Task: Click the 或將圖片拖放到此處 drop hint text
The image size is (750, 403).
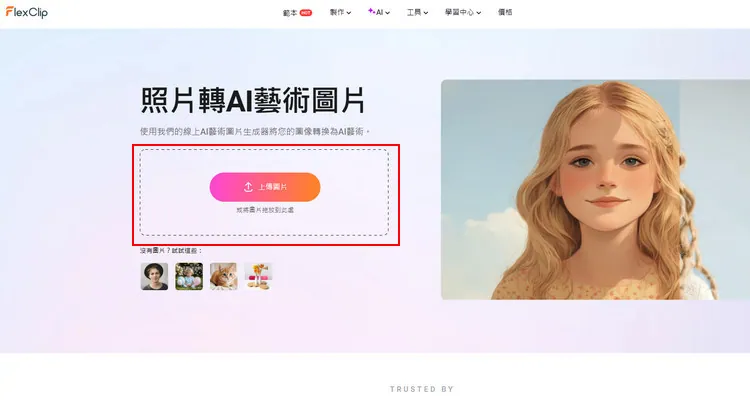Action: pos(265,210)
